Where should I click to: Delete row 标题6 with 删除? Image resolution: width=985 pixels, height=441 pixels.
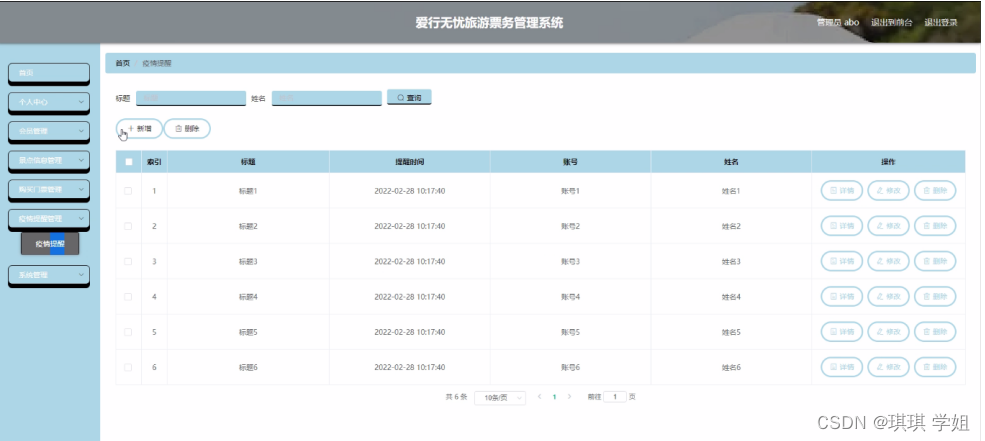[x=935, y=366]
